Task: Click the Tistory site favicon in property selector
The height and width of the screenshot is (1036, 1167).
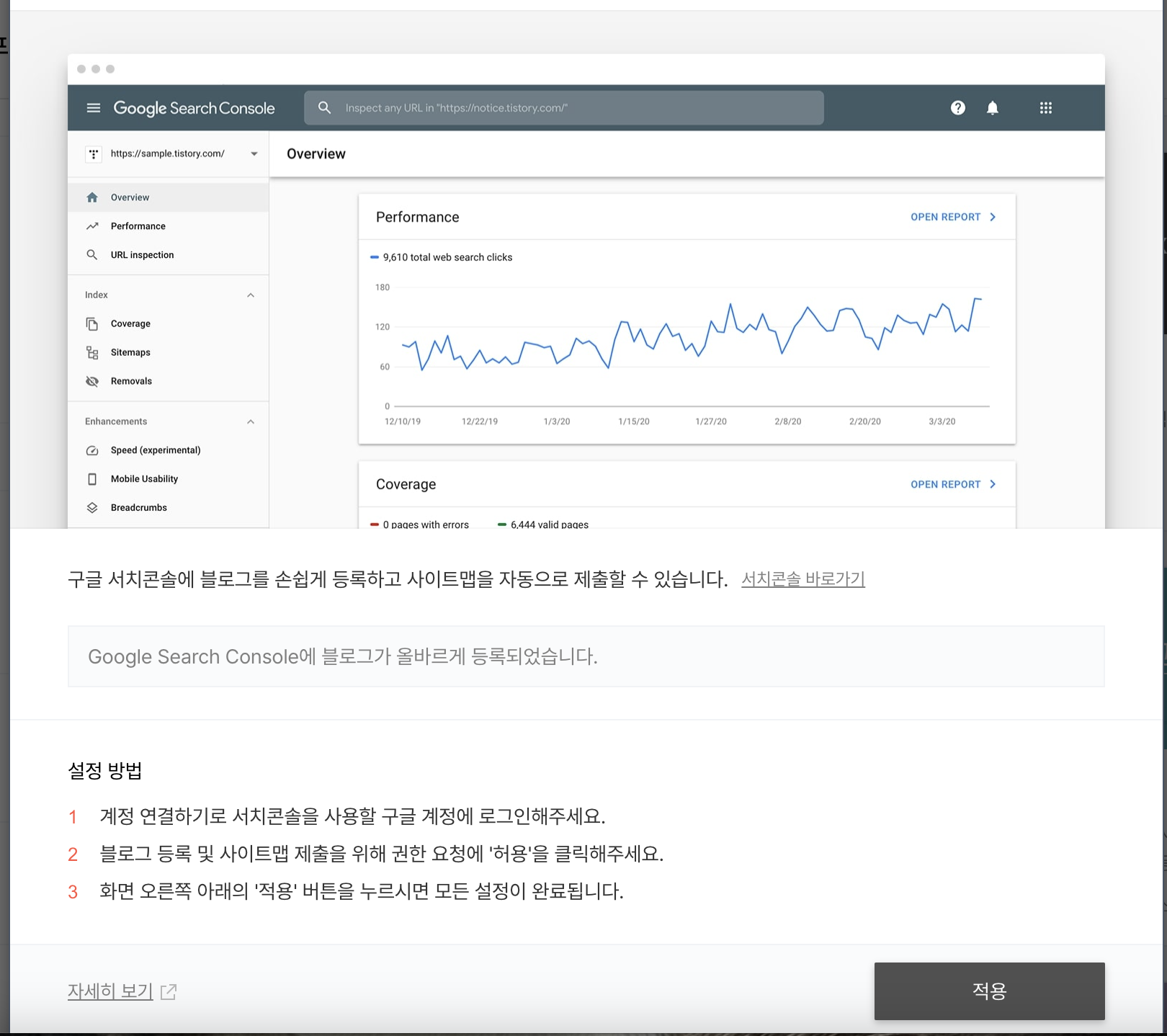Action: point(94,154)
